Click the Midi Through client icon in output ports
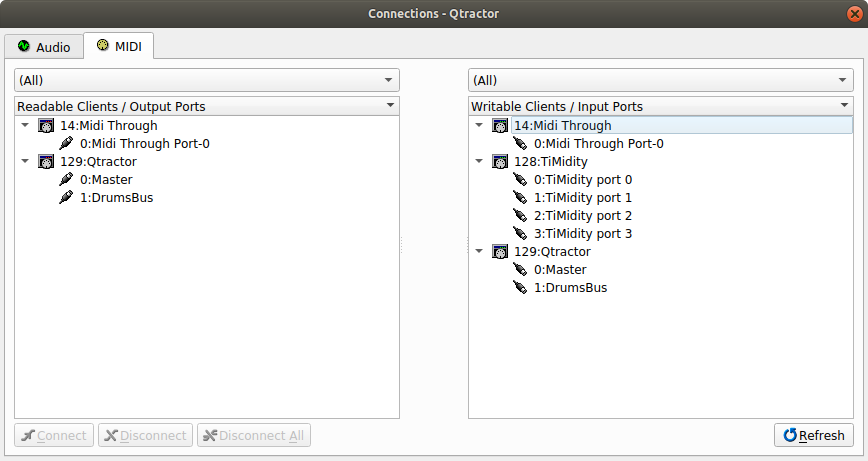The width and height of the screenshot is (868, 461). (45, 126)
